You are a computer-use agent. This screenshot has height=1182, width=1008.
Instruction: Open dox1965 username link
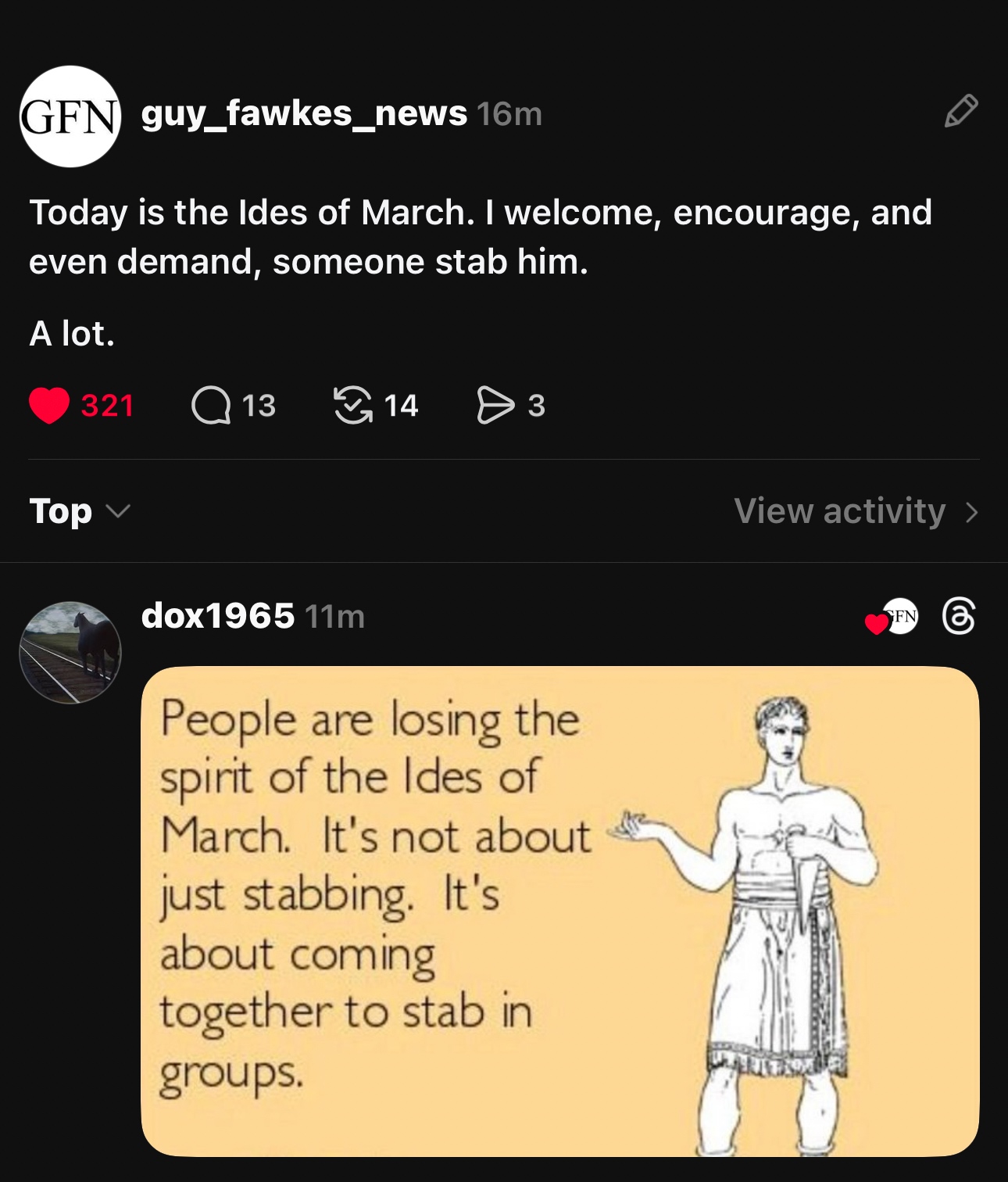click(x=218, y=616)
